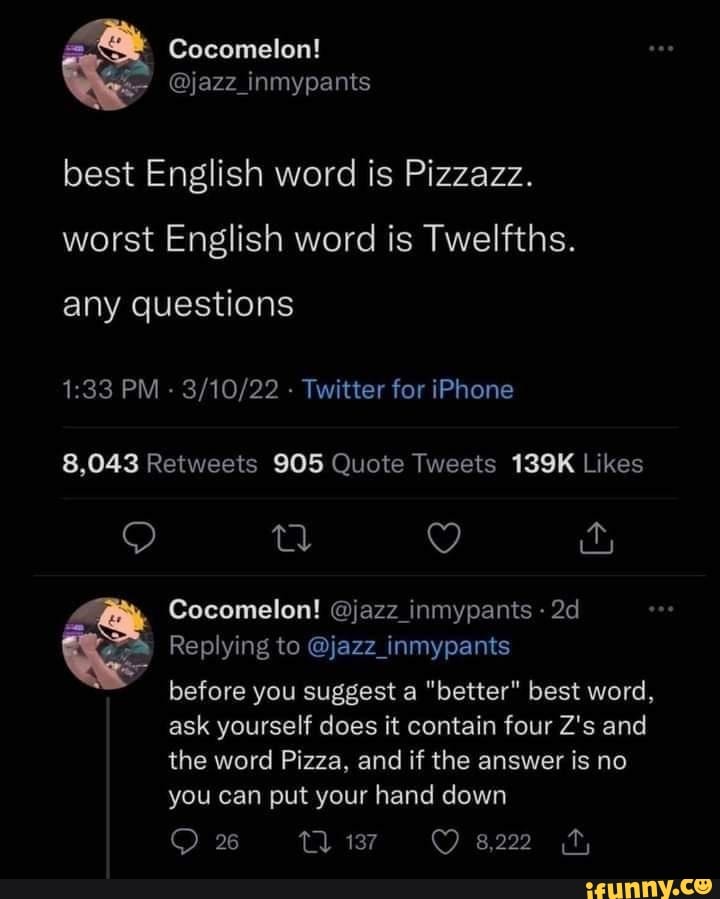Open the share icon on the main tweet
This screenshot has width=720, height=899.
click(x=597, y=536)
